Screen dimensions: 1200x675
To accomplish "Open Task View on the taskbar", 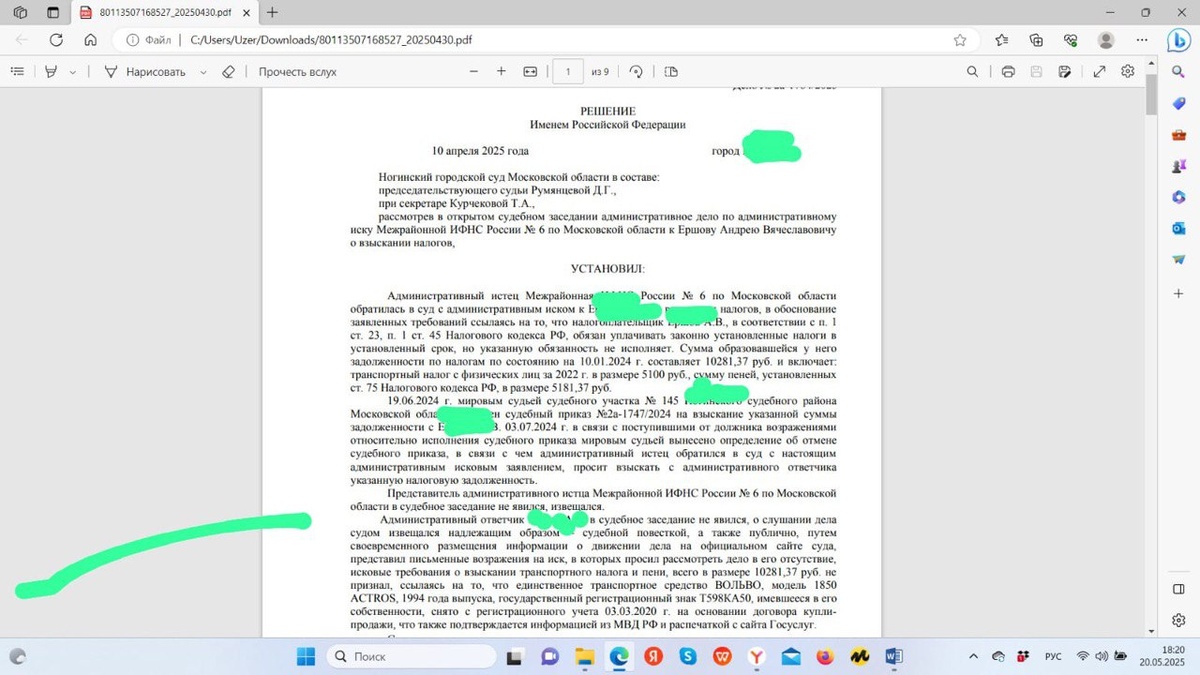I will coord(514,657).
